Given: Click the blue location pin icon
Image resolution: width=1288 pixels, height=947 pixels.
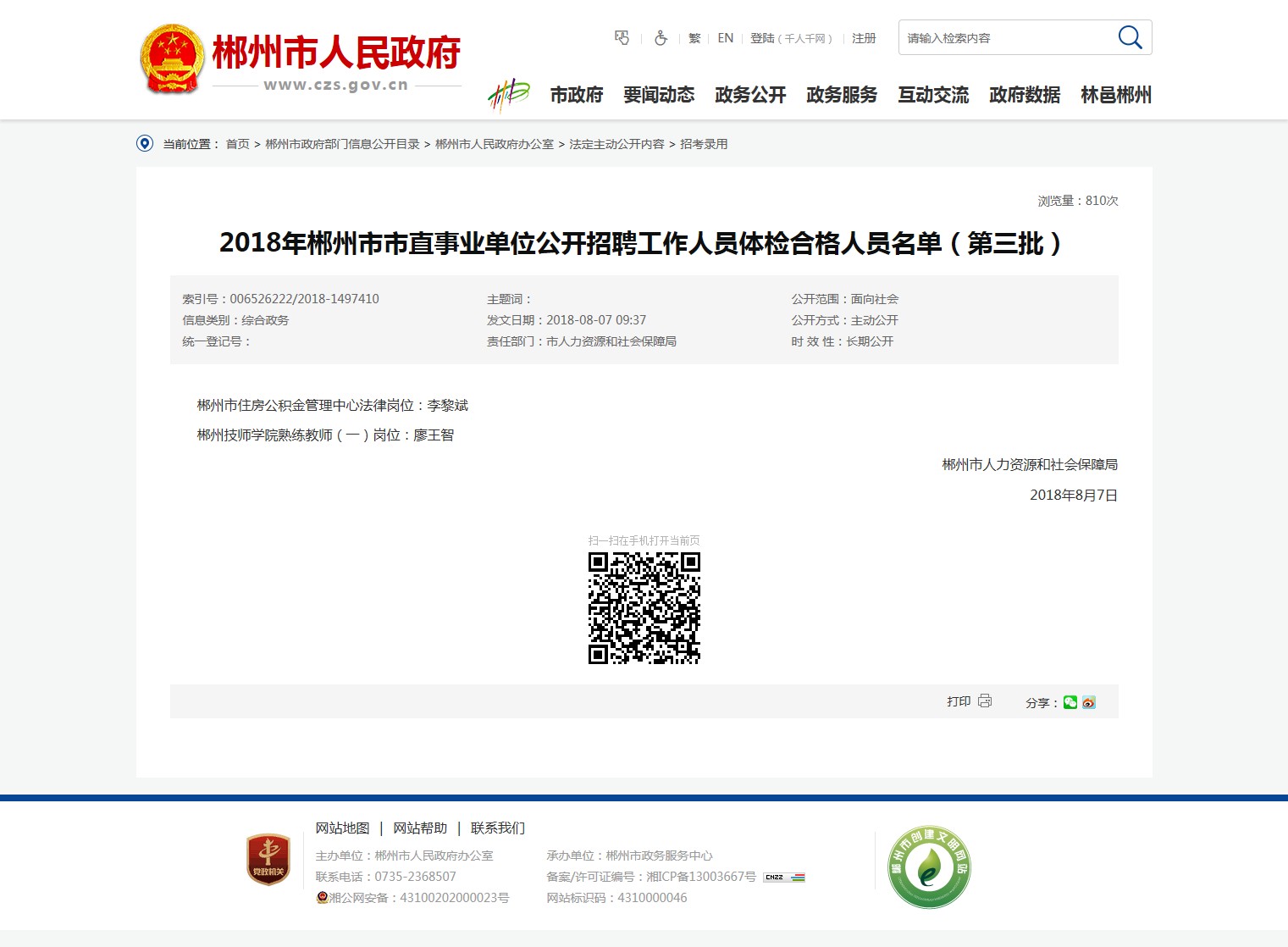Looking at the screenshot, I should [x=145, y=144].
